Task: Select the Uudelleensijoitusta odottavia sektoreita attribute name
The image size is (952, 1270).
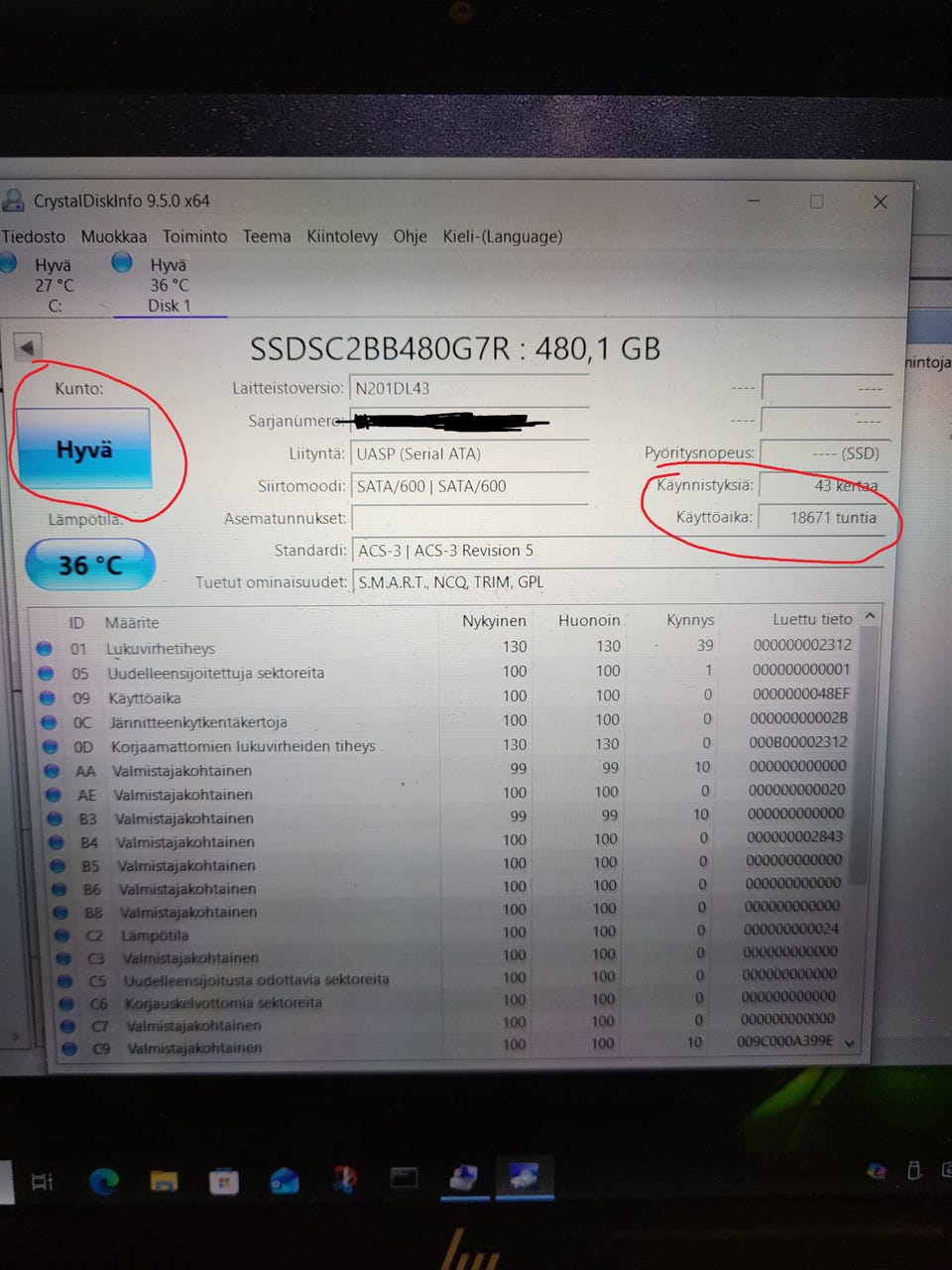Action: (x=256, y=980)
